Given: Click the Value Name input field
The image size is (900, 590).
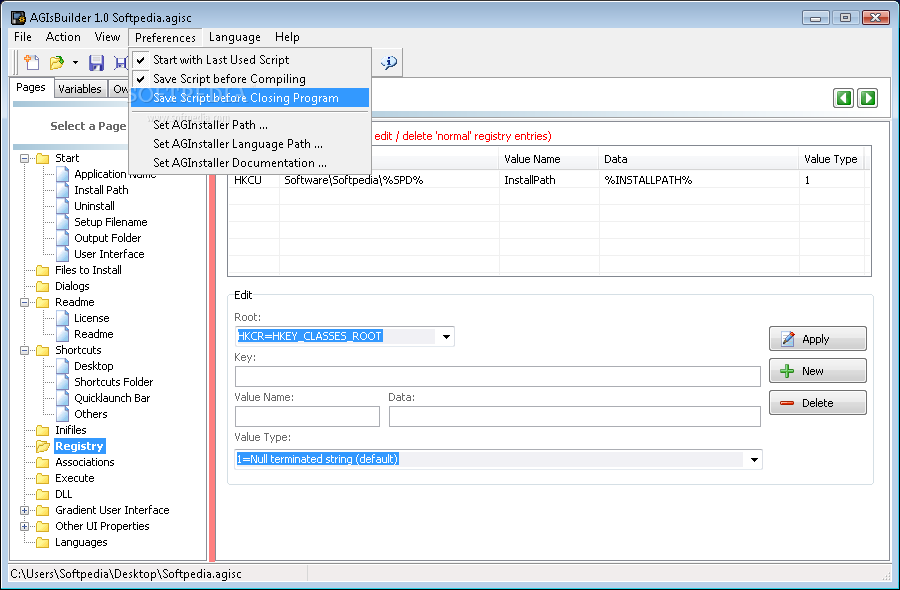Looking at the screenshot, I should tap(307, 417).
